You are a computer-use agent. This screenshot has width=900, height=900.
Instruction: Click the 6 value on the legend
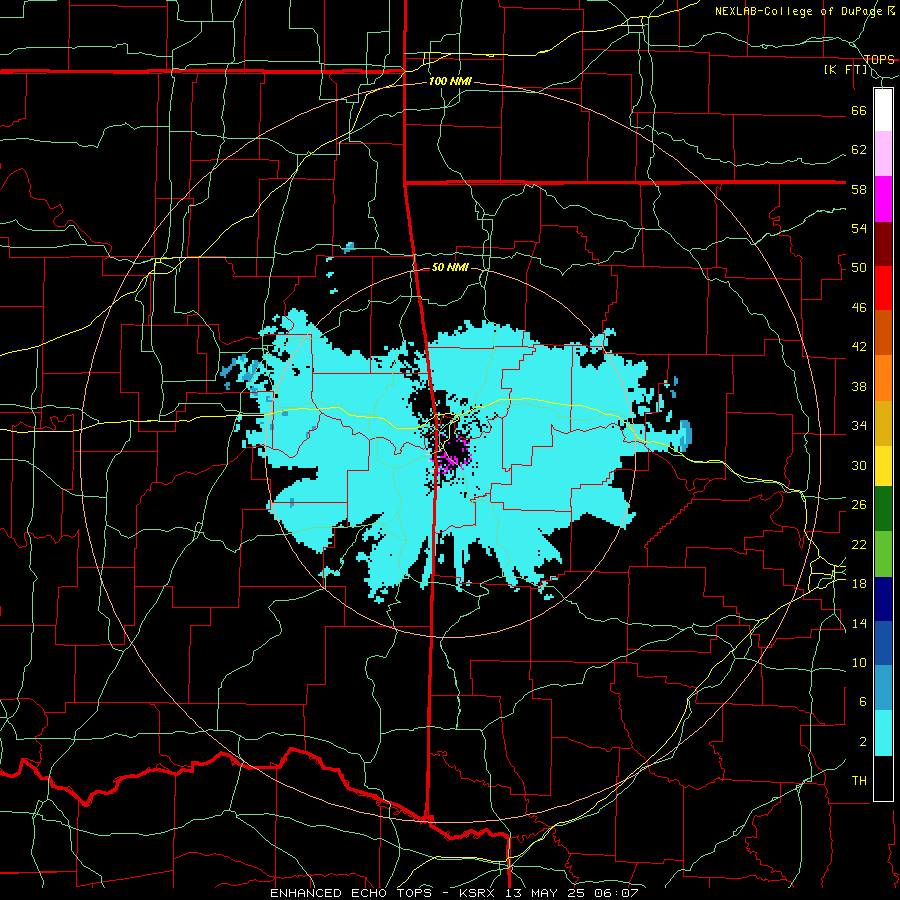[862, 702]
